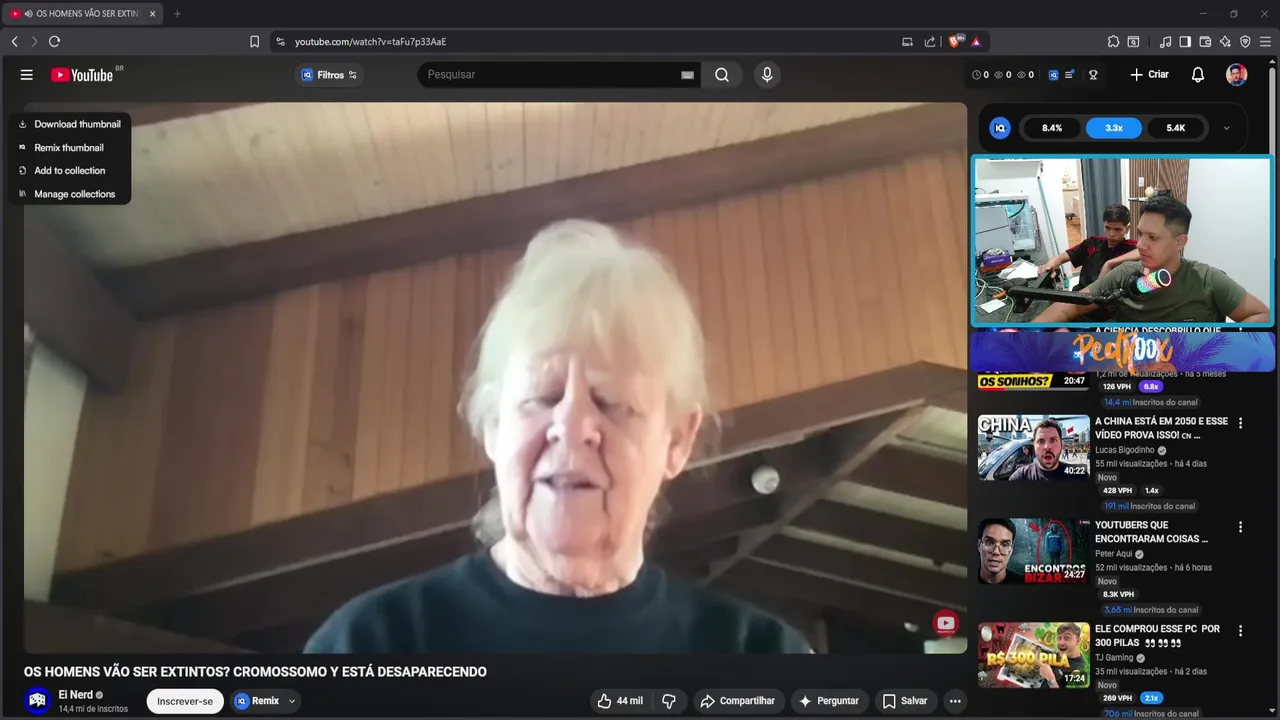
Task: Open the Ei Nerd channel avatar
Action: click(x=38, y=701)
